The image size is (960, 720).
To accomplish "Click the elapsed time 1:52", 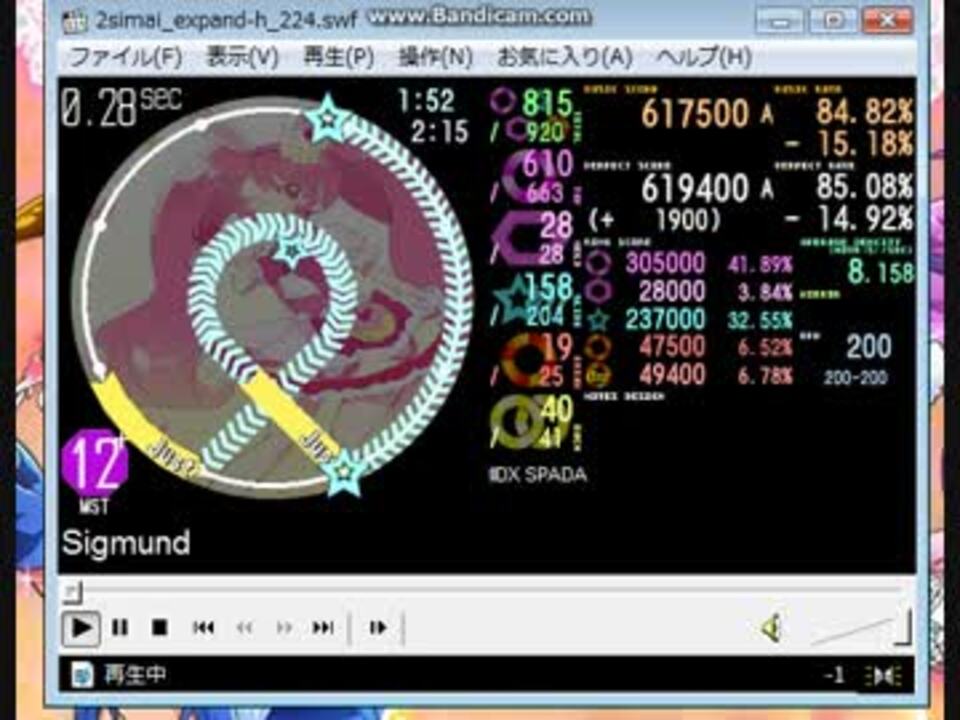I will [426, 100].
